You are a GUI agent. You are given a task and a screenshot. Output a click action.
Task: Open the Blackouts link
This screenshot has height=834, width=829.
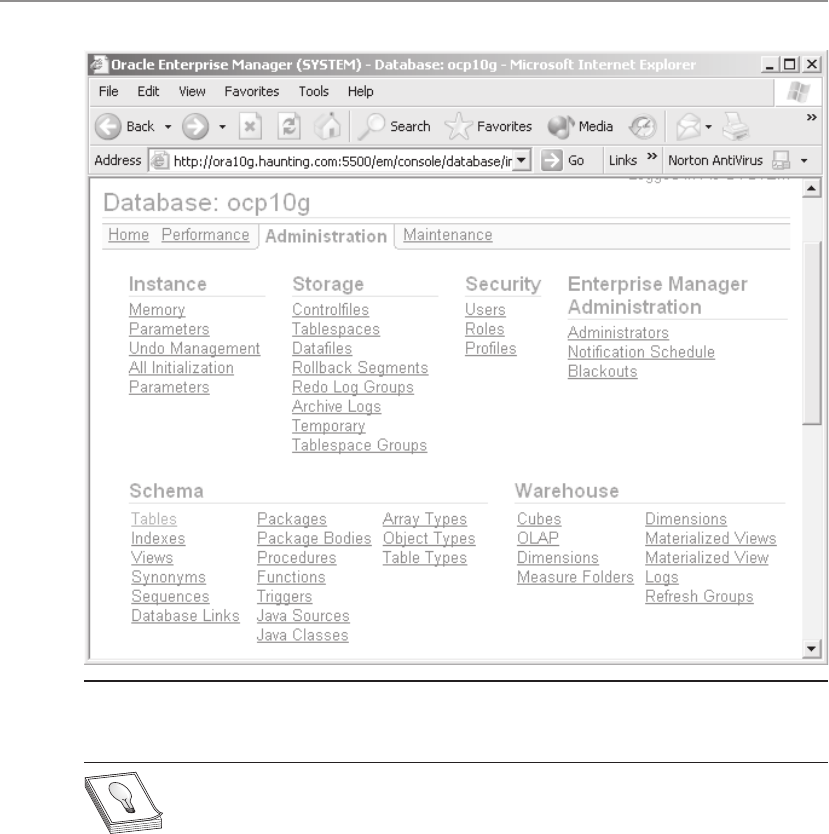coord(602,371)
